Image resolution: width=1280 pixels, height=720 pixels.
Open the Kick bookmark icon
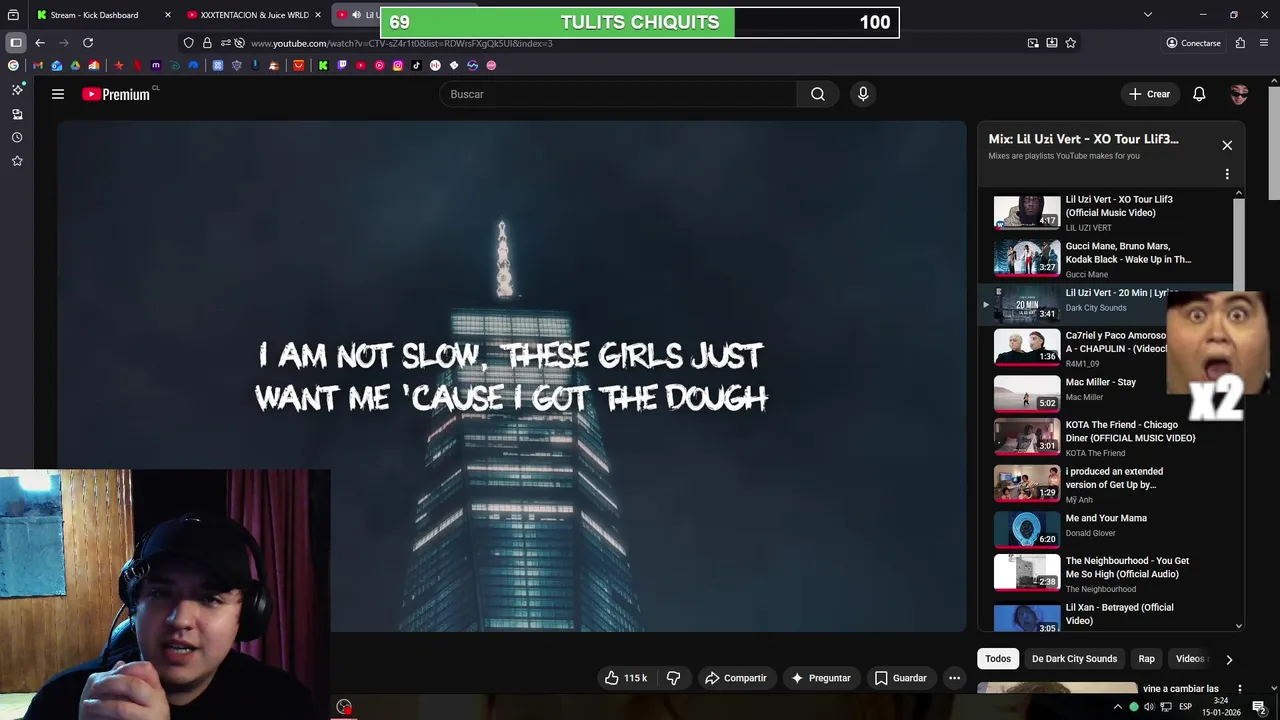[x=323, y=65]
